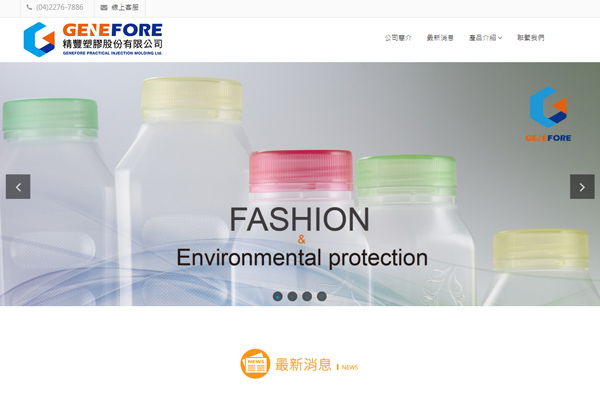Expand the 產品介紹 dropdown menu
The image size is (600, 400).
point(485,38)
